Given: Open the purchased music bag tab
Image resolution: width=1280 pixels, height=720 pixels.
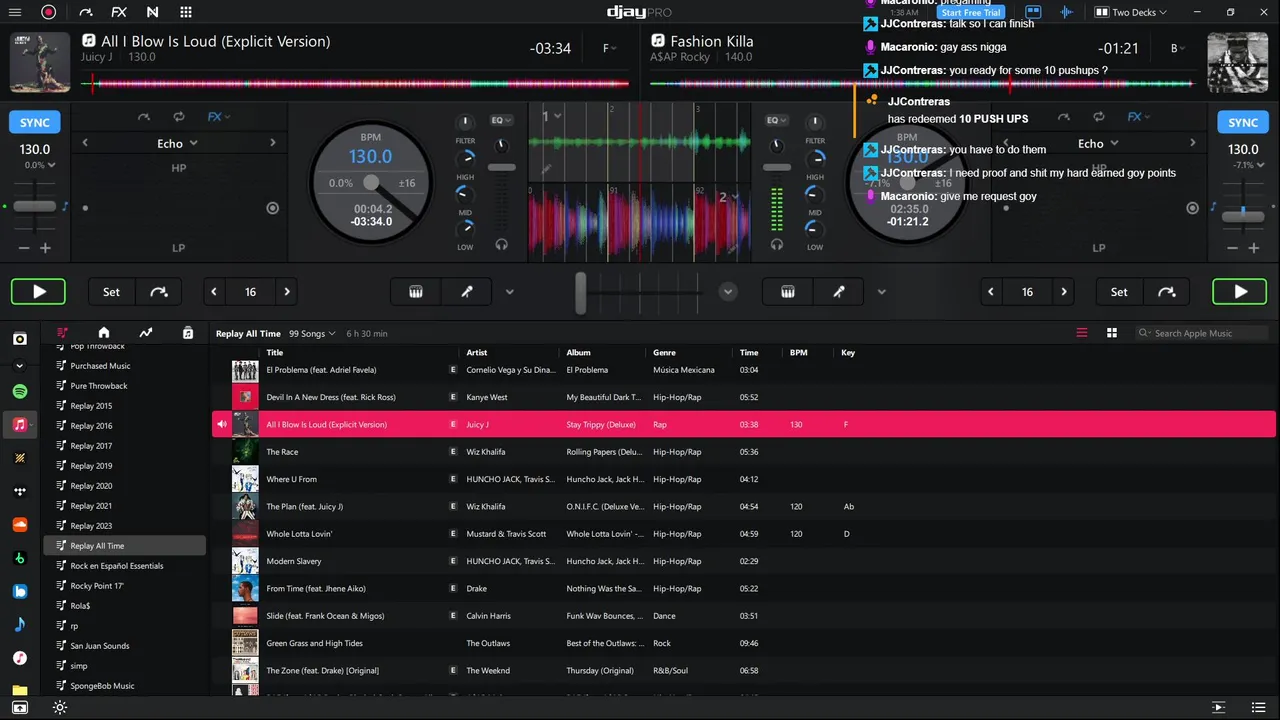Looking at the screenshot, I should click(188, 333).
